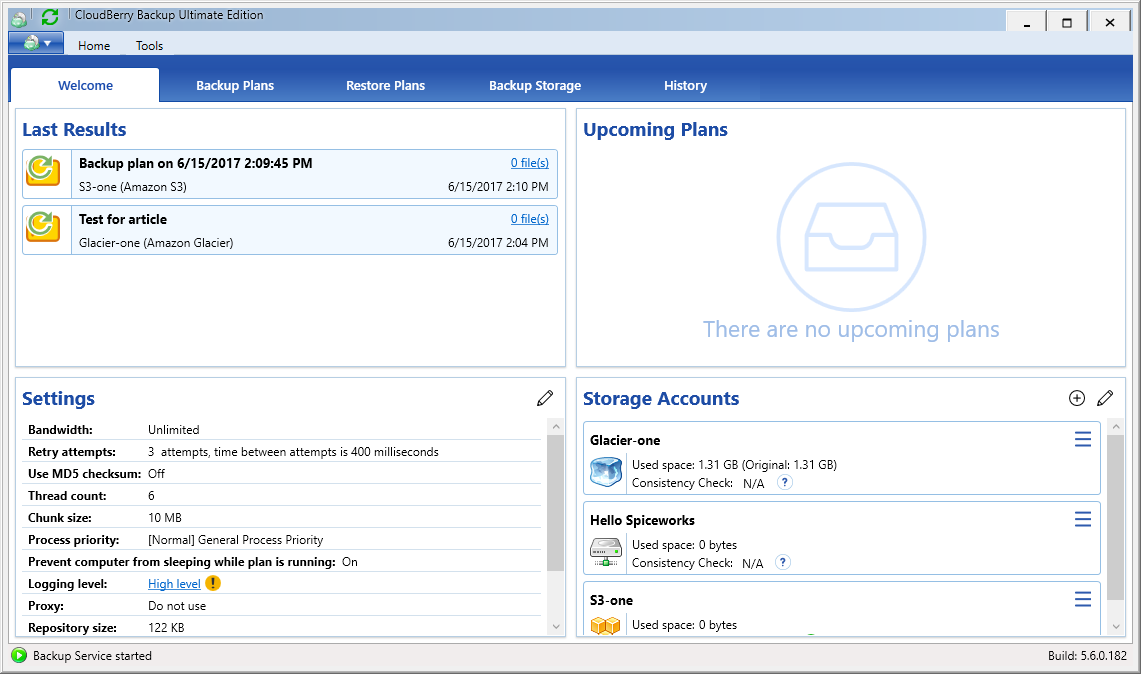
Task: Click the Backup Service started status icon
Action: [x=19, y=656]
